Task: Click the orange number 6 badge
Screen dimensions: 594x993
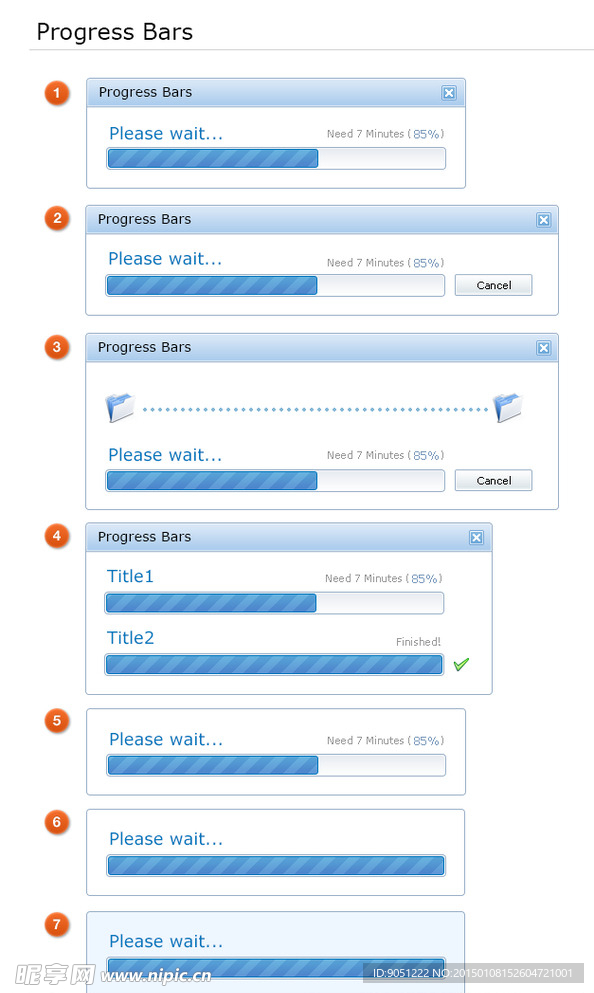Action: click(56, 822)
